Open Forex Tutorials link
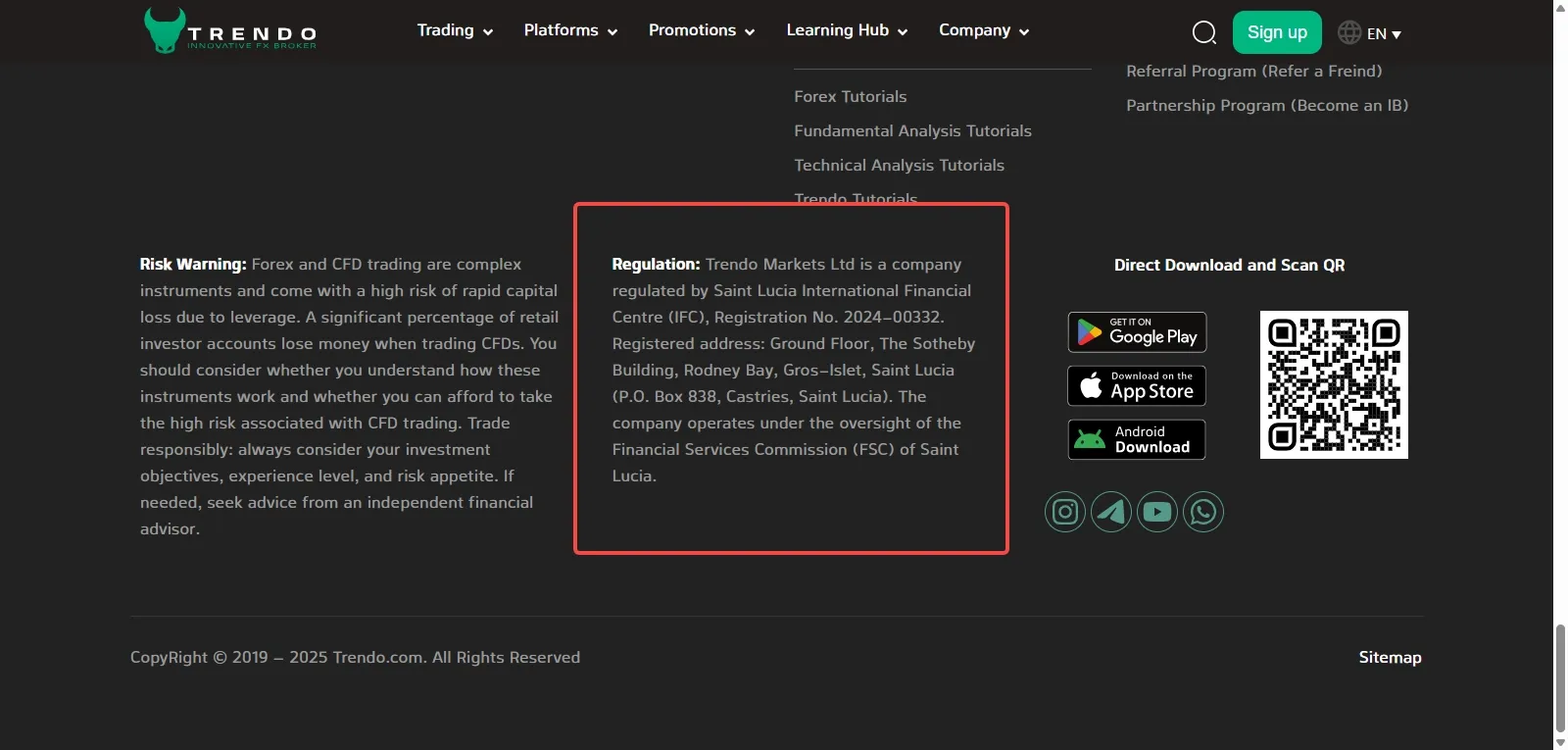The image size is (1568, 750). (x=851, y=96)
